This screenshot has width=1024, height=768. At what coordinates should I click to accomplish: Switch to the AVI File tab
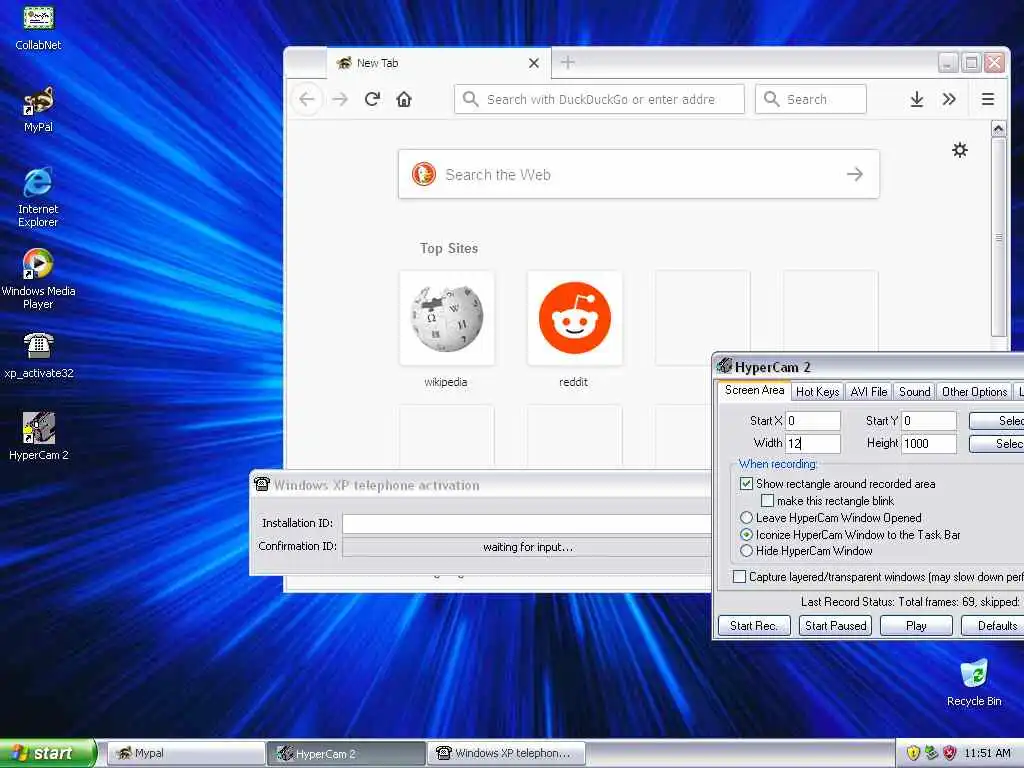tap(869, 392)
